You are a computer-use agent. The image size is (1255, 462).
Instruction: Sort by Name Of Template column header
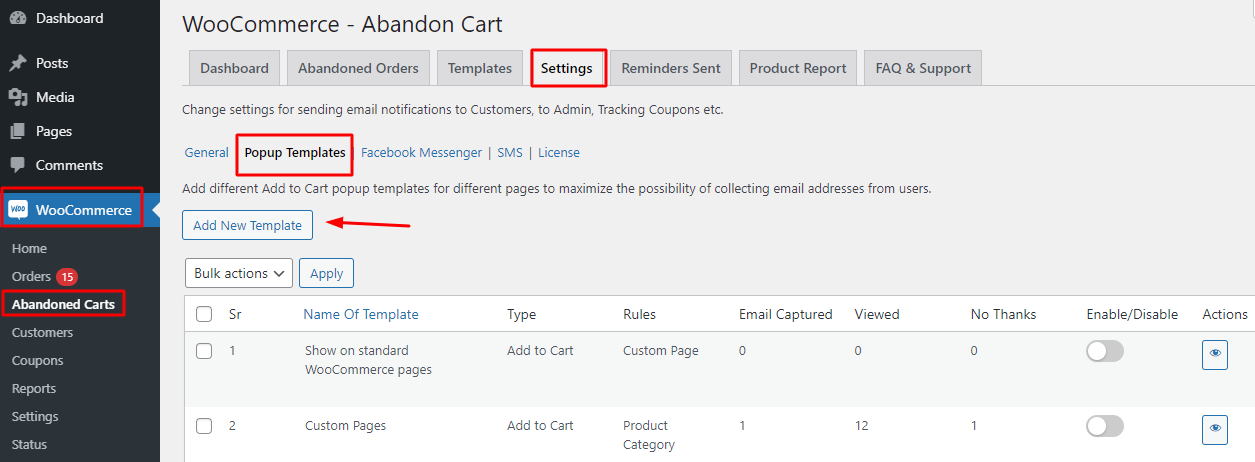[361, 314]
